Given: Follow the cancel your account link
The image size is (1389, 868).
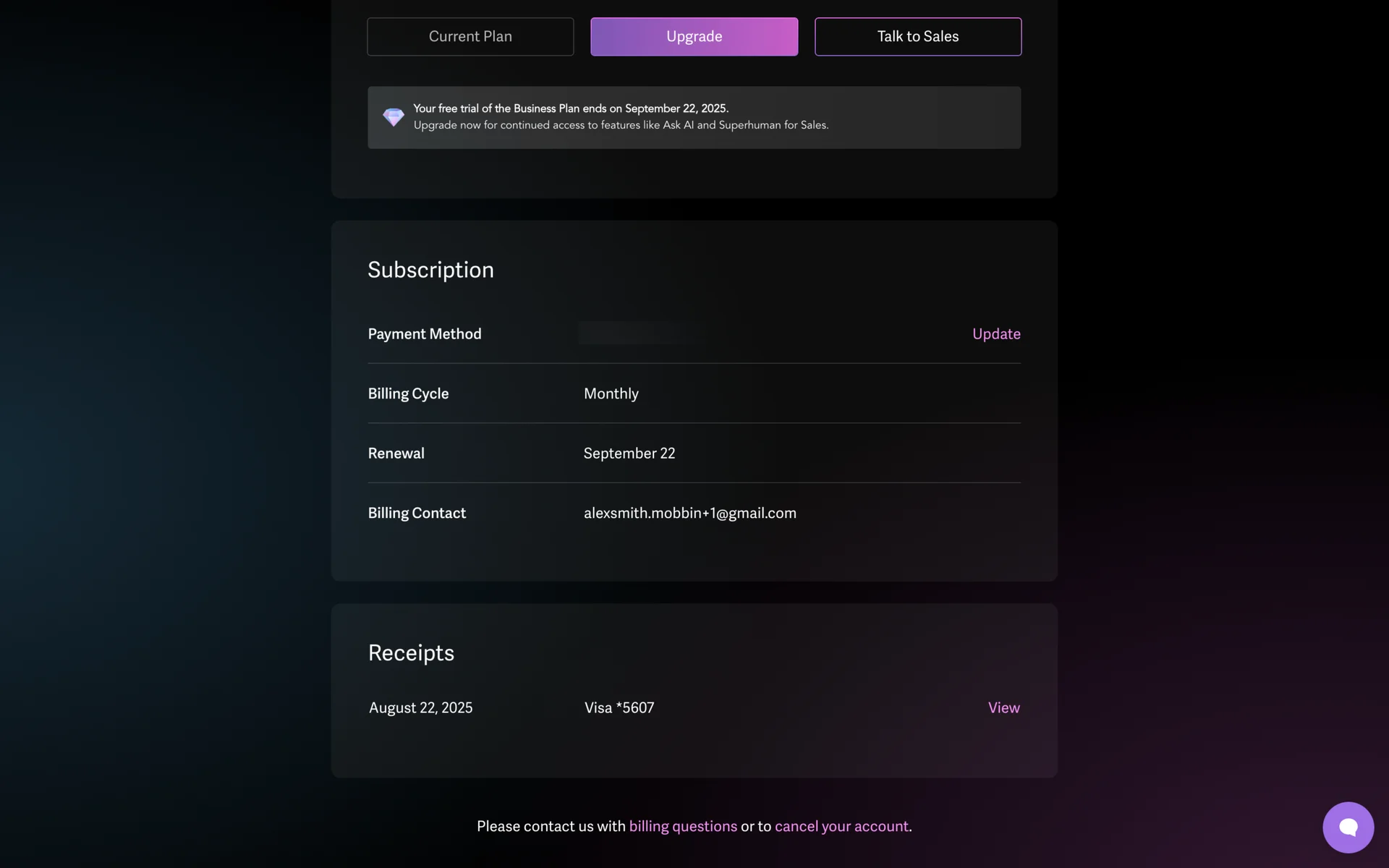Looking at the screenshot, I should pyautogui.click(x=841, y=826).
